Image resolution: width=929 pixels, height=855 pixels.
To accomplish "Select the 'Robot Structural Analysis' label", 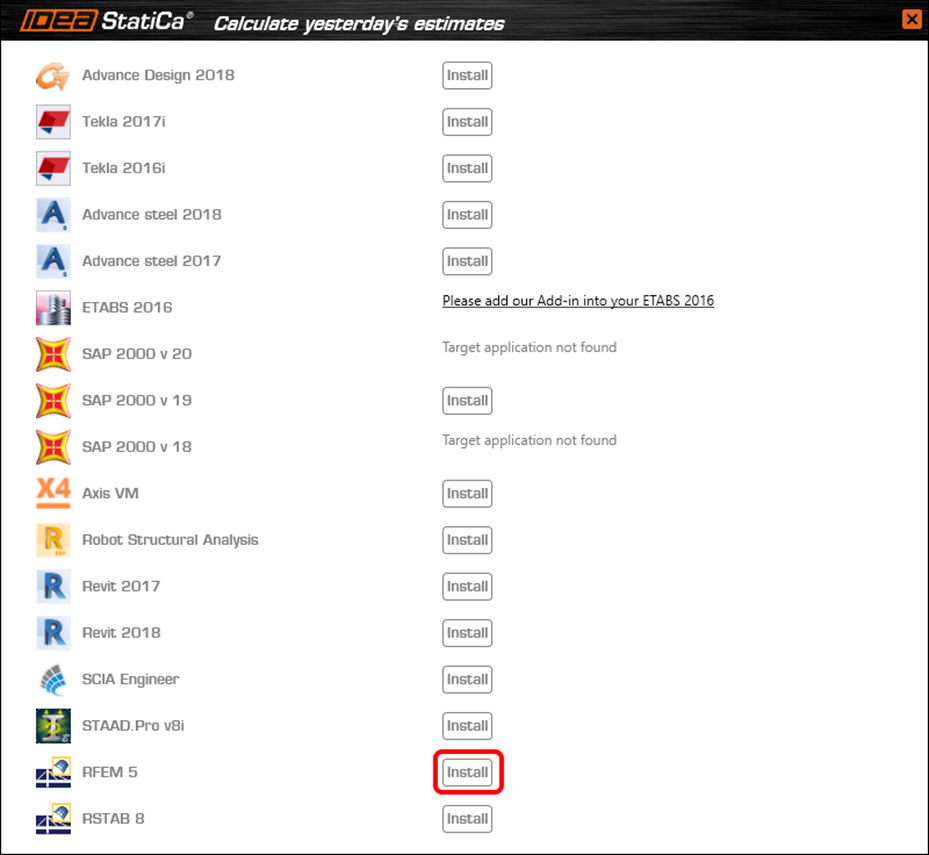I will click(170, 540).
